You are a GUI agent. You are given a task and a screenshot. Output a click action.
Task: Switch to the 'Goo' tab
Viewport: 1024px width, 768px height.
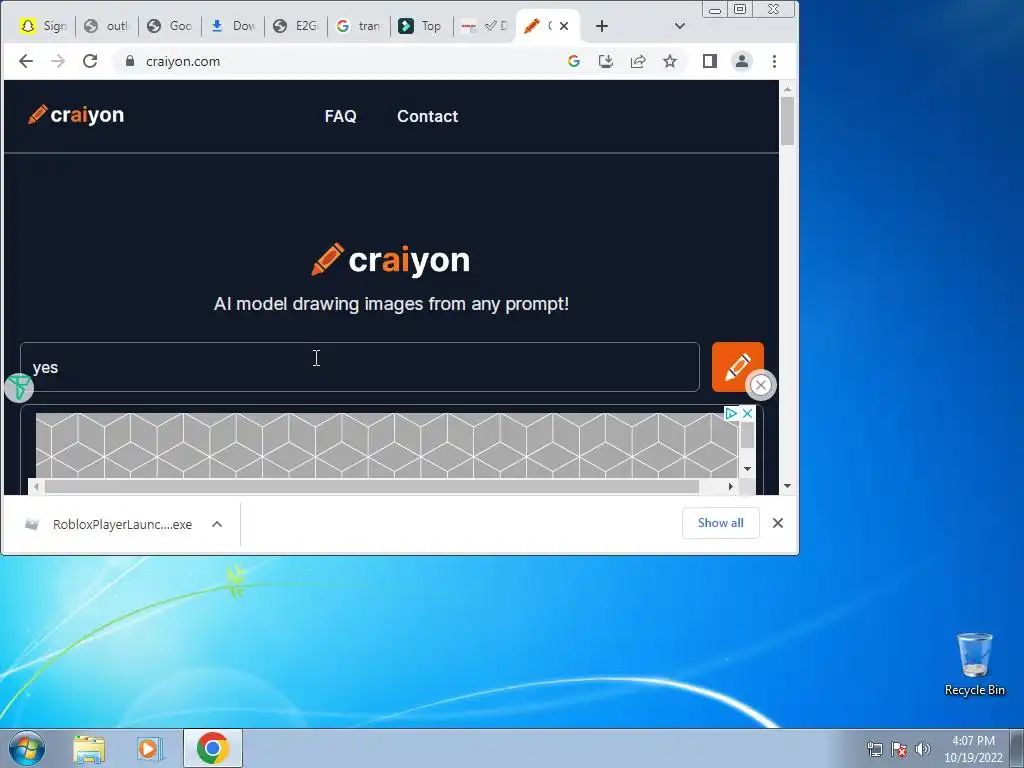170,26
